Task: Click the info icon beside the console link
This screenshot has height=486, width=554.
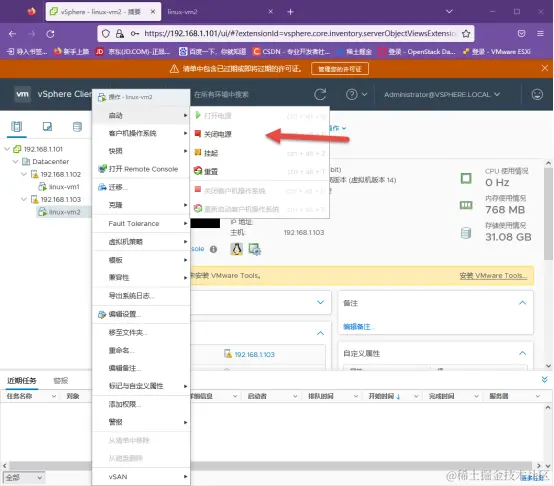Action: [213, 249]
